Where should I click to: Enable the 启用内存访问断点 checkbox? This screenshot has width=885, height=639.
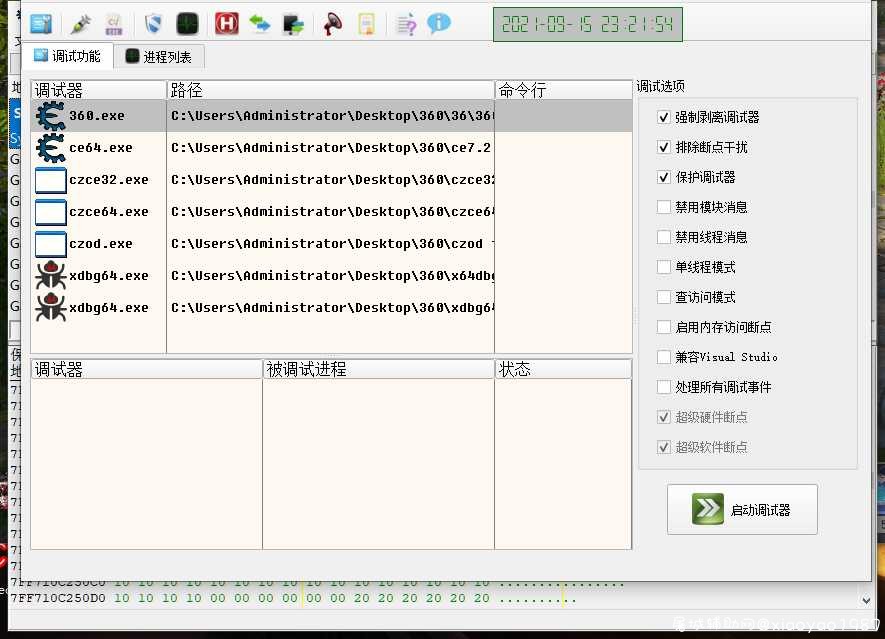click(x=664, y=327)
